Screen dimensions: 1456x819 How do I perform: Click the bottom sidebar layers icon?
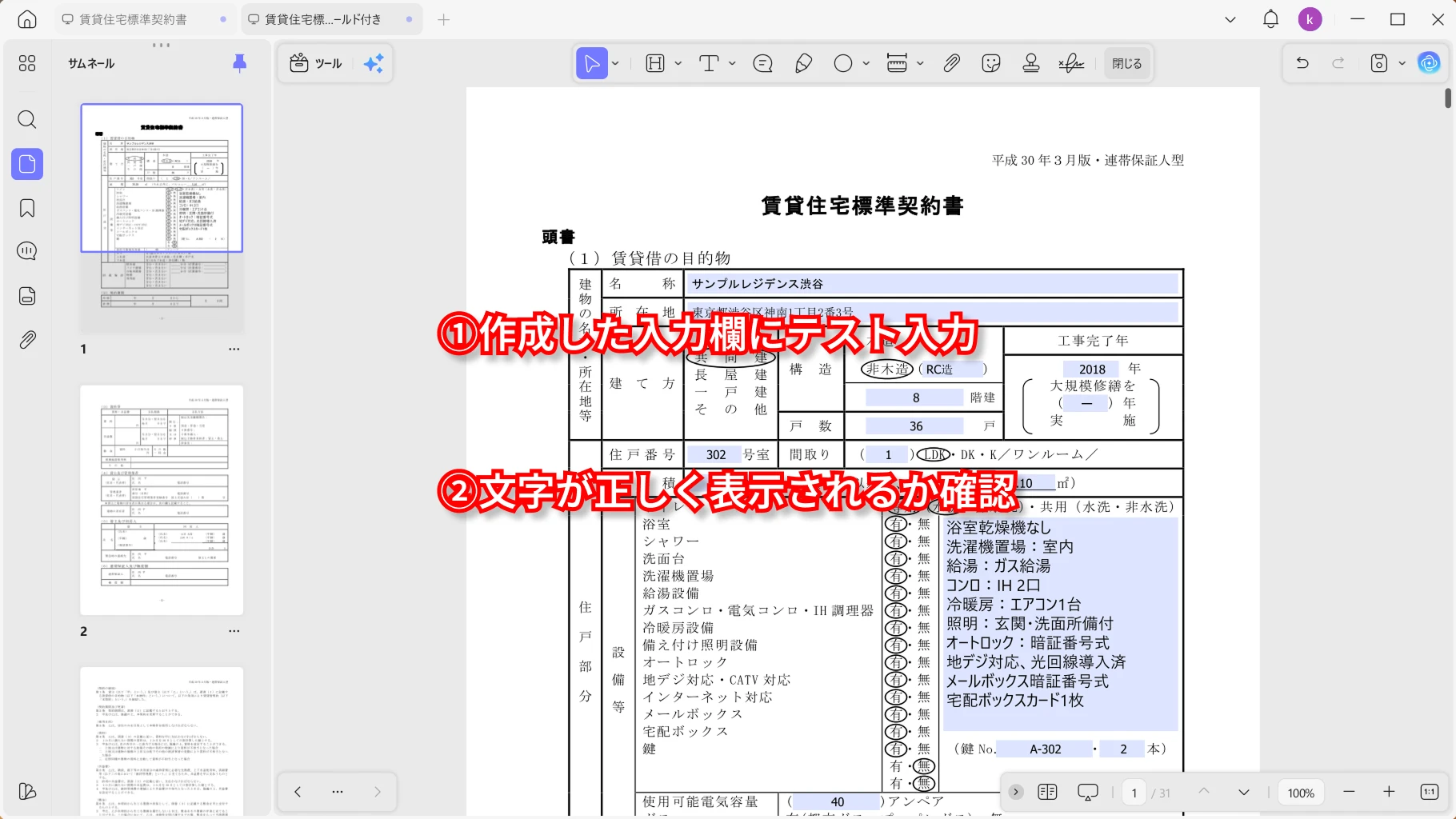[x=27, y=791]
